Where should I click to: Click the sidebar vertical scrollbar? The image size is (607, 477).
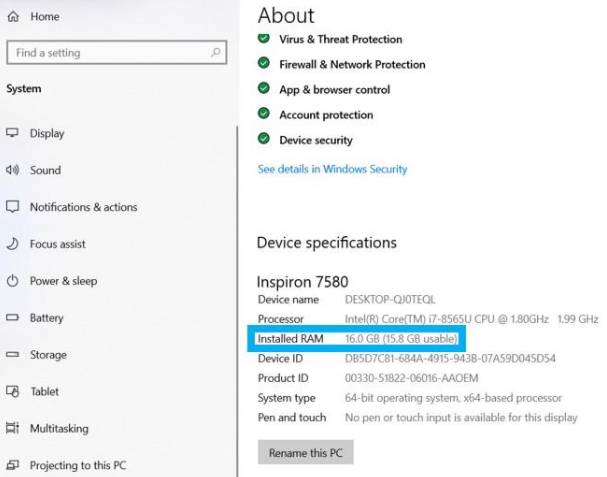pyautogui.click(x=237, y=300)
